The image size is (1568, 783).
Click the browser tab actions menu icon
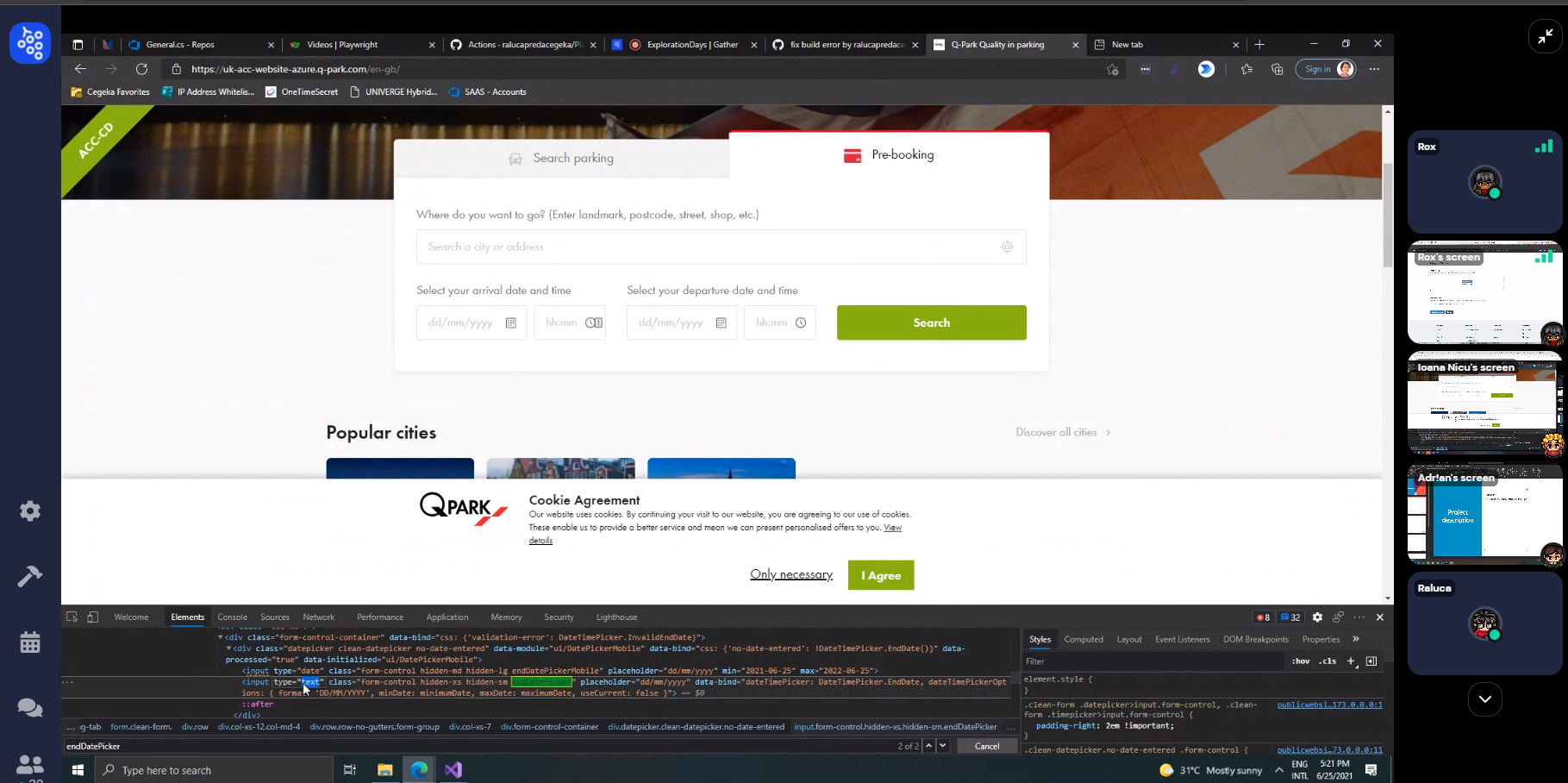[x=78, y=45]
